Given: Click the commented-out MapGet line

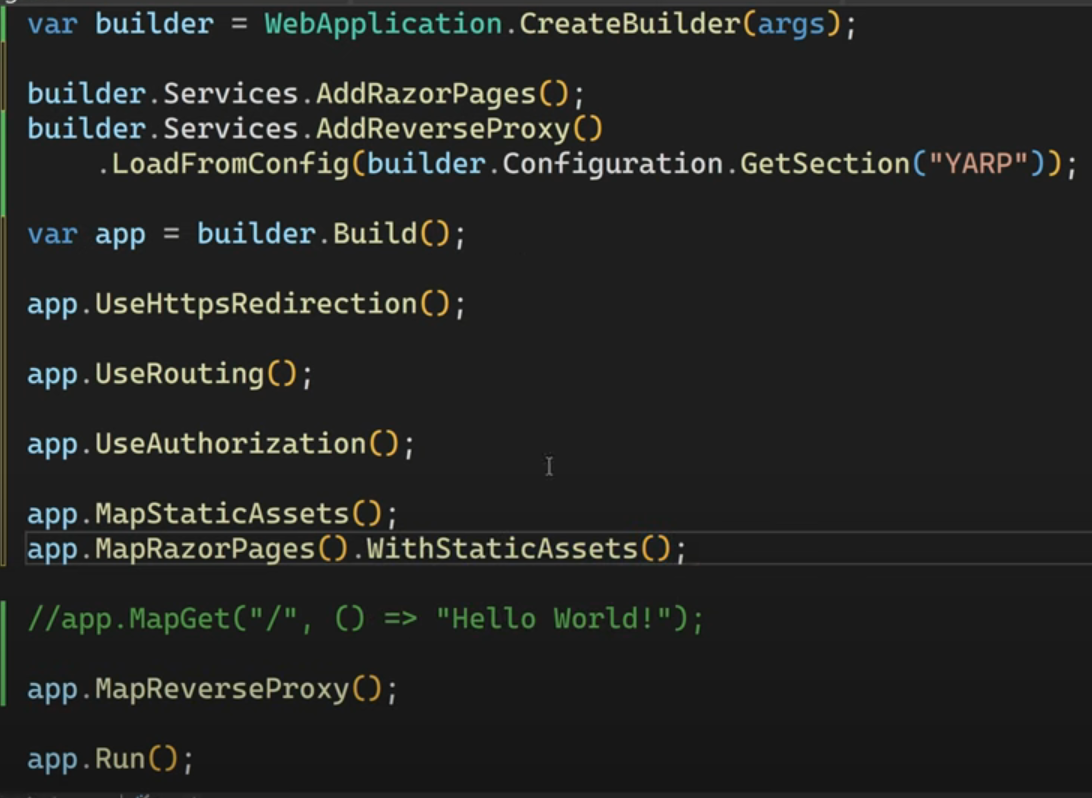Looking at the screenshot, I should (x=366, y=619).
